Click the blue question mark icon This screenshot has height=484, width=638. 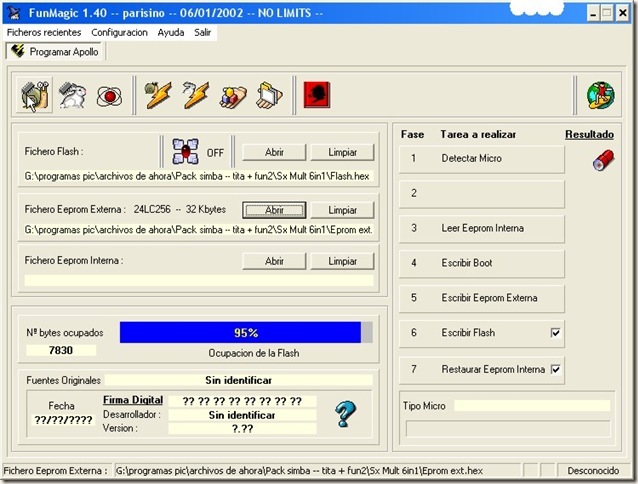(x=345, y=414)
